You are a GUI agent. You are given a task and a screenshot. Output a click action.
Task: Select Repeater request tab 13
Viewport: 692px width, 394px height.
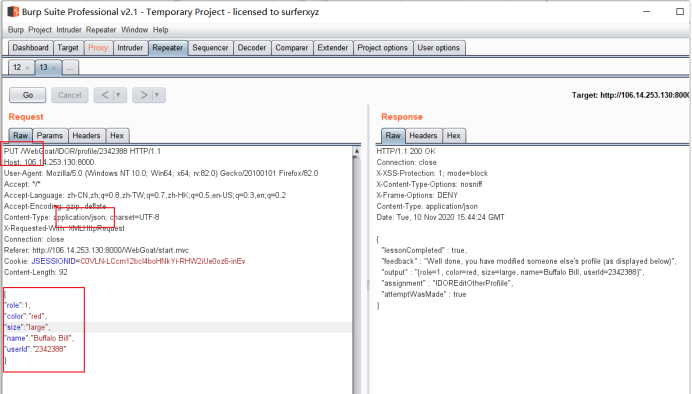pos(43,68)
